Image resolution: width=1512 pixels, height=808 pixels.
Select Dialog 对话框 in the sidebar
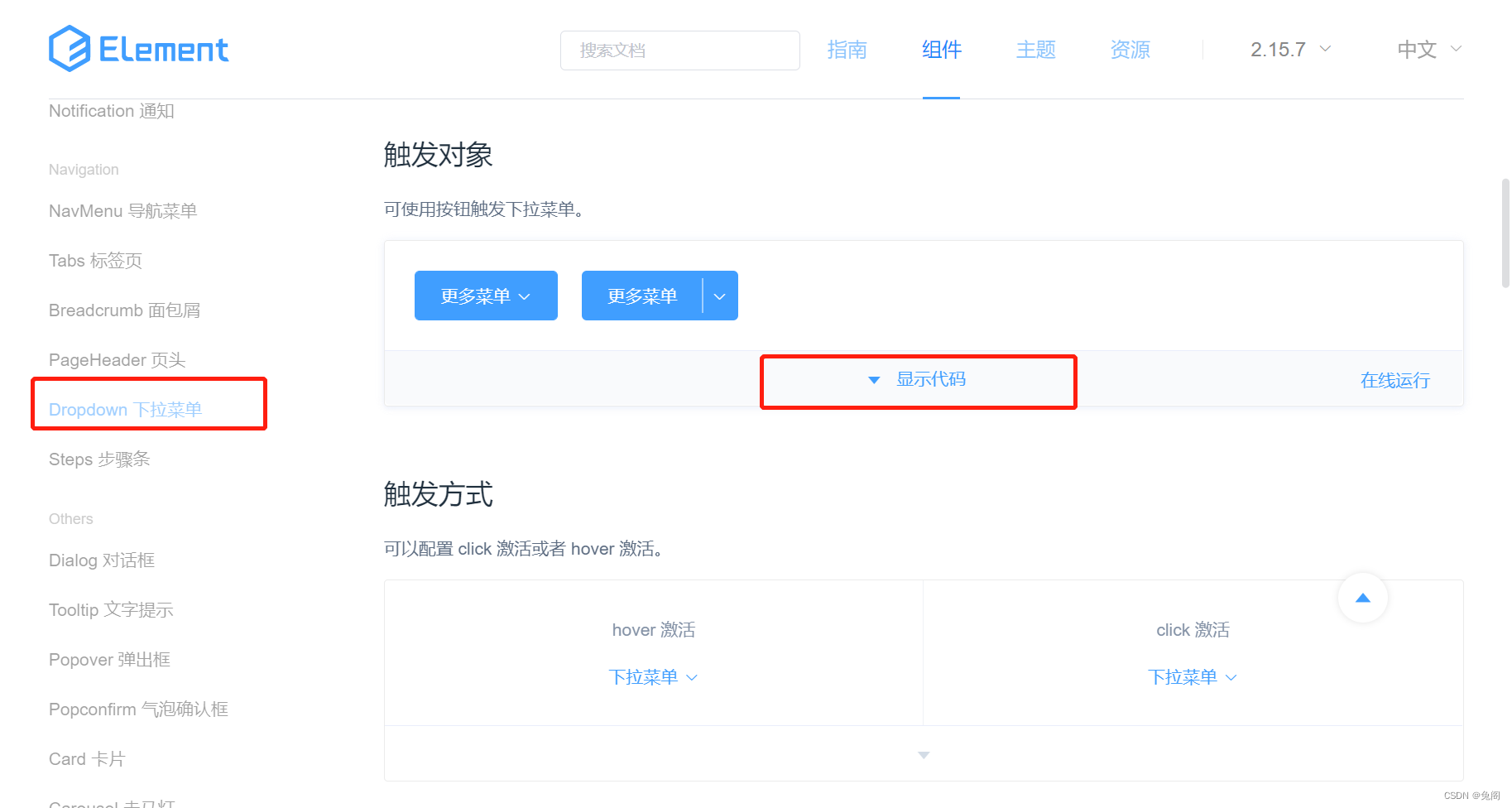point(101,560)
